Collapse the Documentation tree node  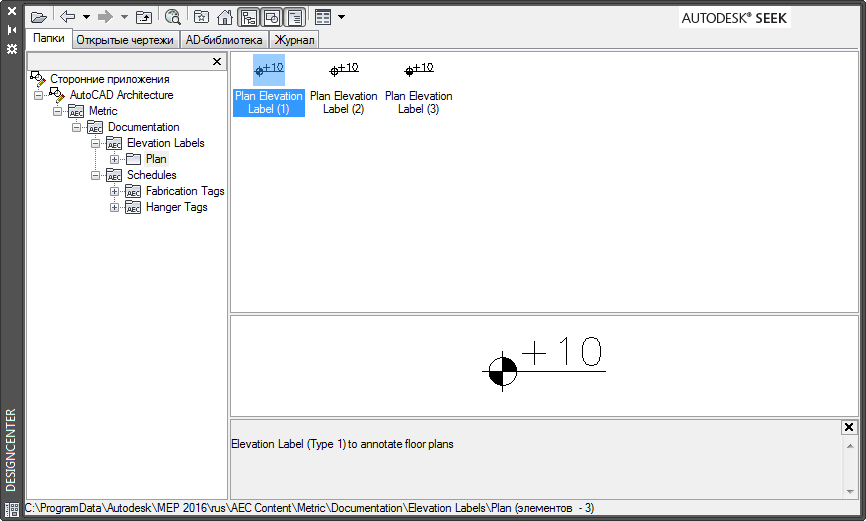click(x=76, y=127)
